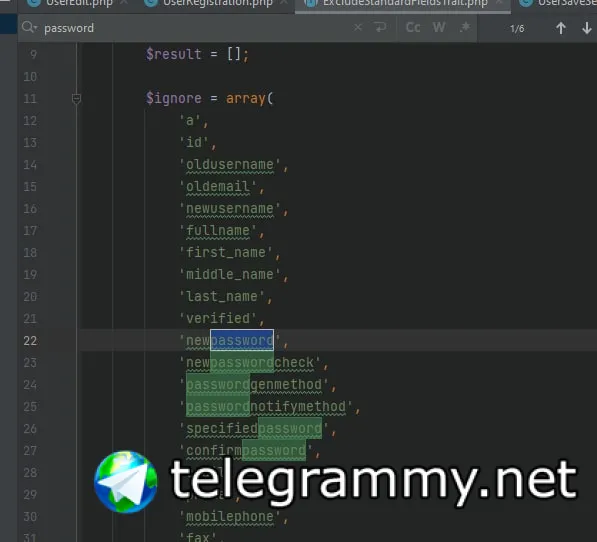
Task: Collapse the $ignore array fold marker
Action: pyautogui.click(x=76, y=99)
